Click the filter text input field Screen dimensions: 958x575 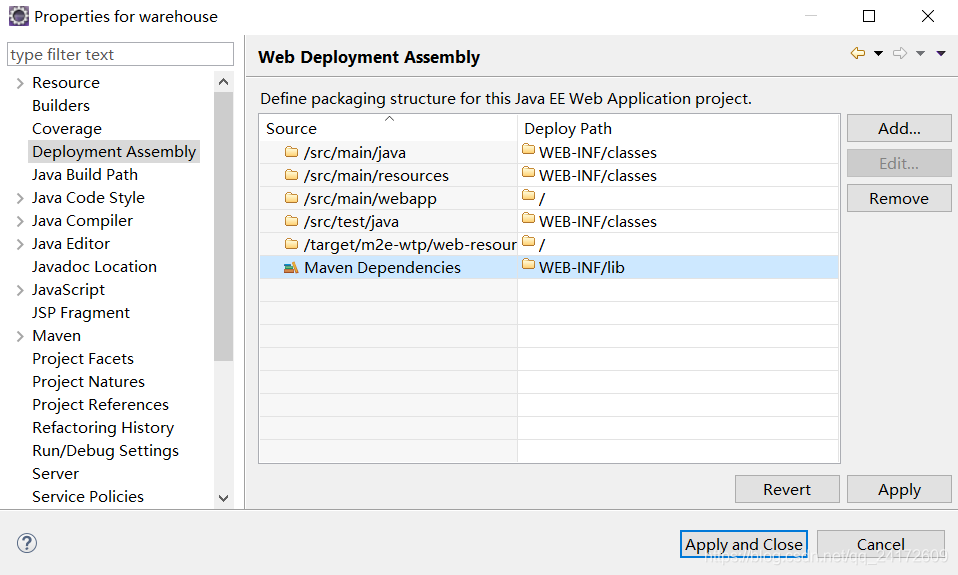pyautogui.click(x=120, y=54)
